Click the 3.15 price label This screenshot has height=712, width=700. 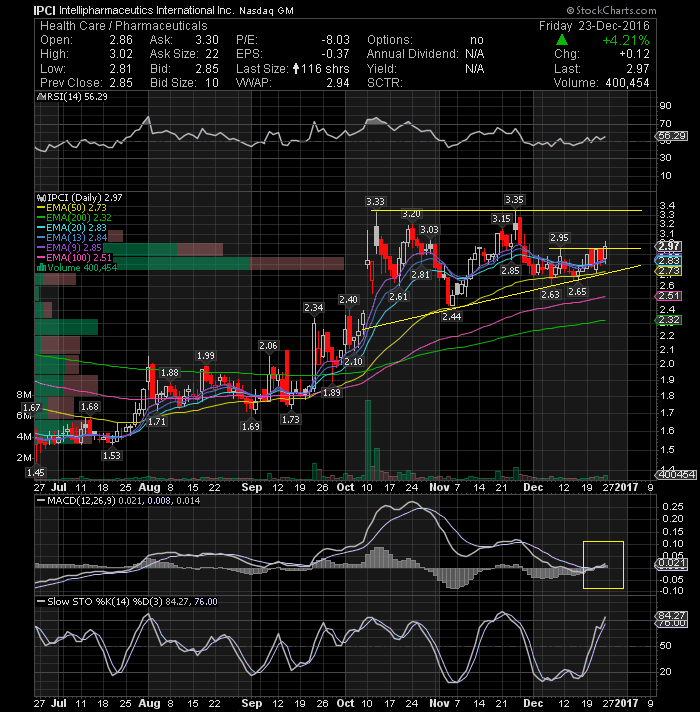[x=502, y=218]
